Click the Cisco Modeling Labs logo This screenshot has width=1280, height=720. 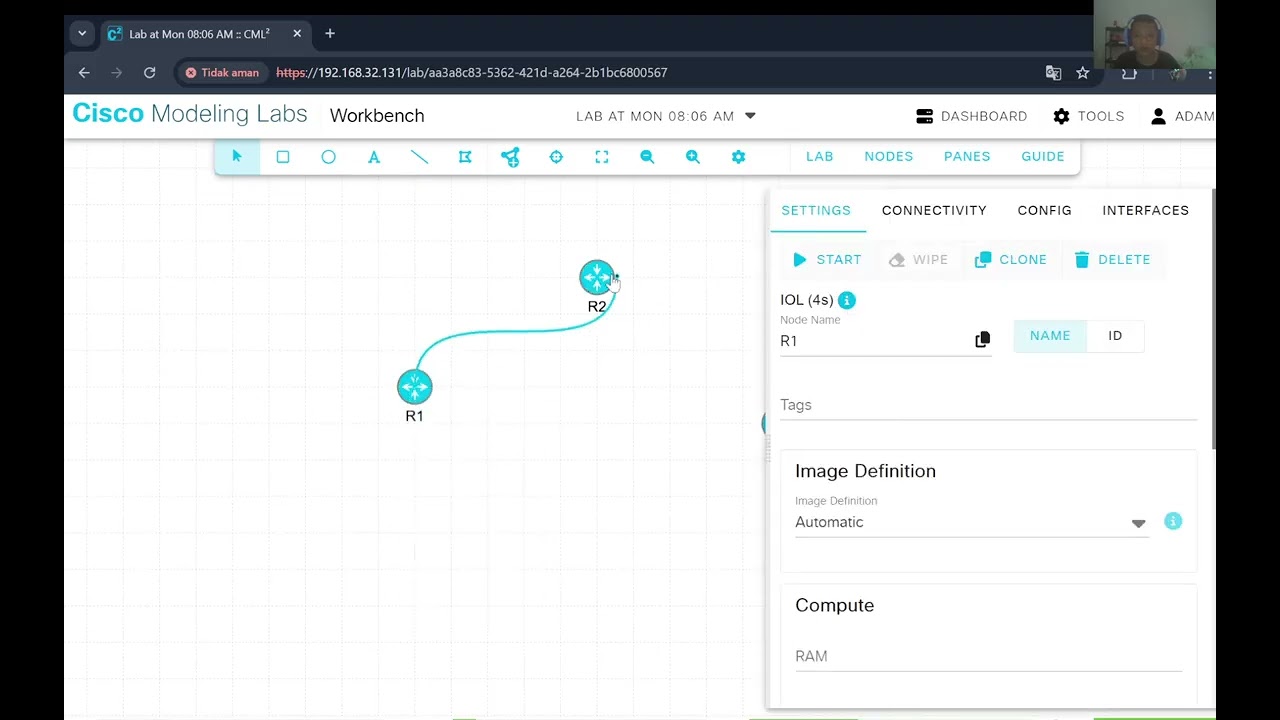(x=190, y=114)
